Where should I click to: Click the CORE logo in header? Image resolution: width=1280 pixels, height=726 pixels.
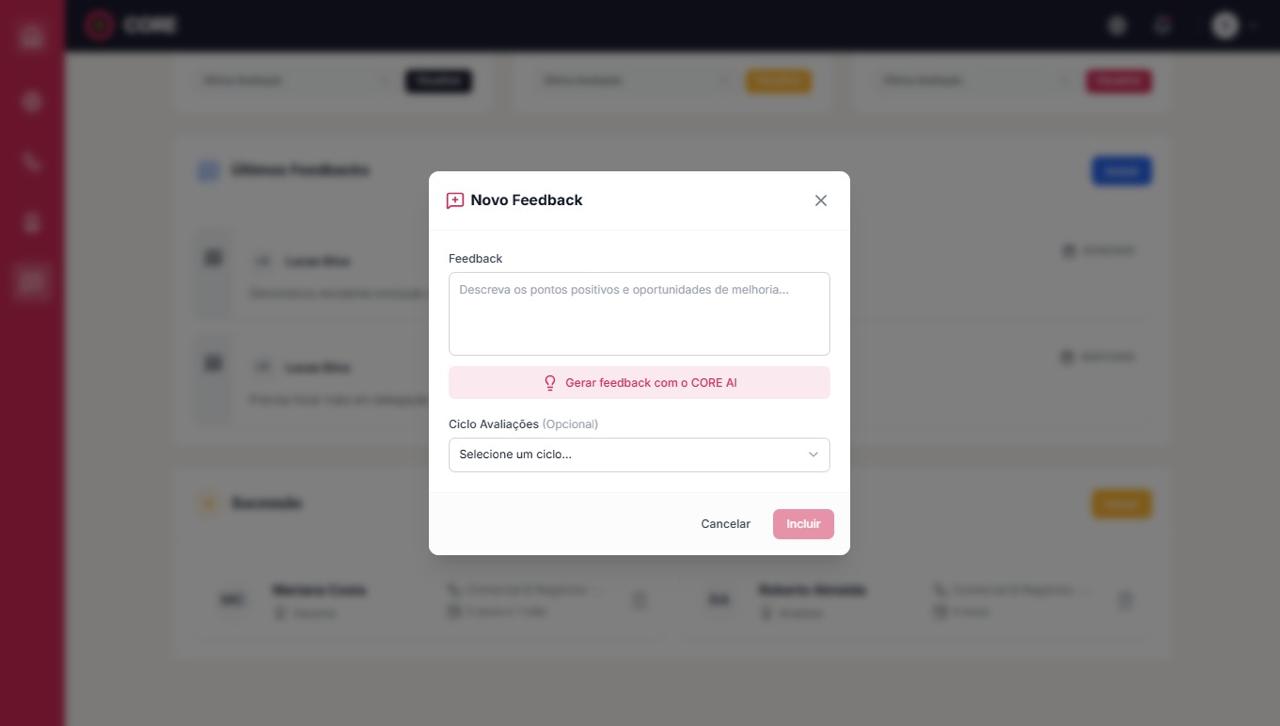tap(131, 25)
